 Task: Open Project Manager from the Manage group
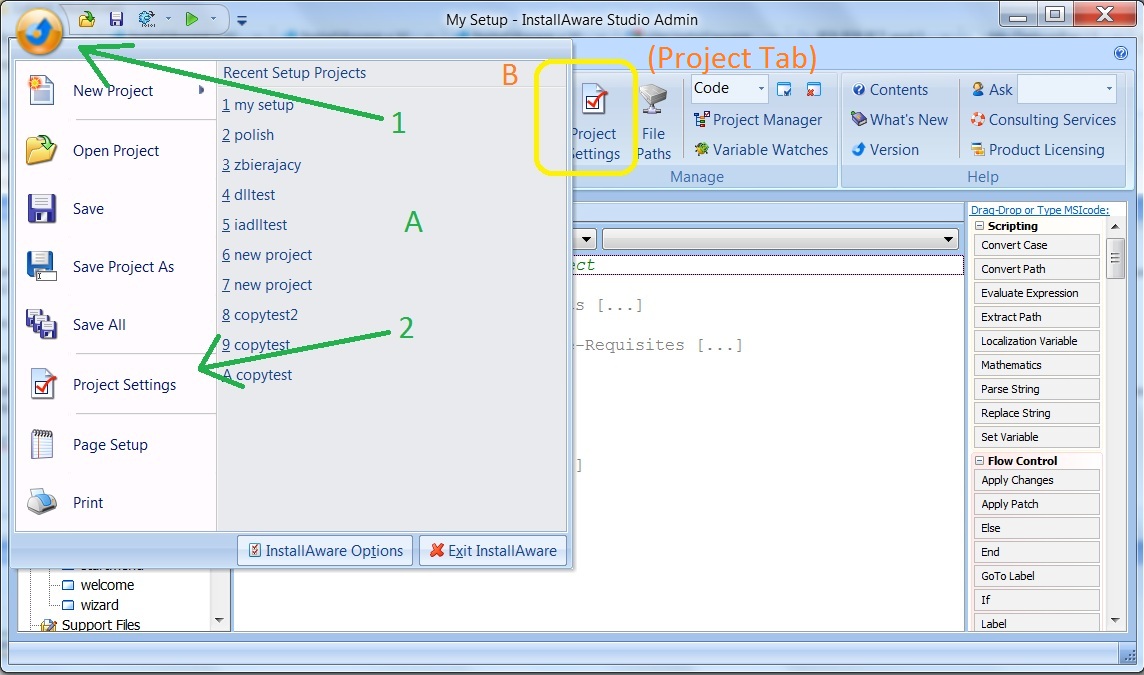click(758, 120)
